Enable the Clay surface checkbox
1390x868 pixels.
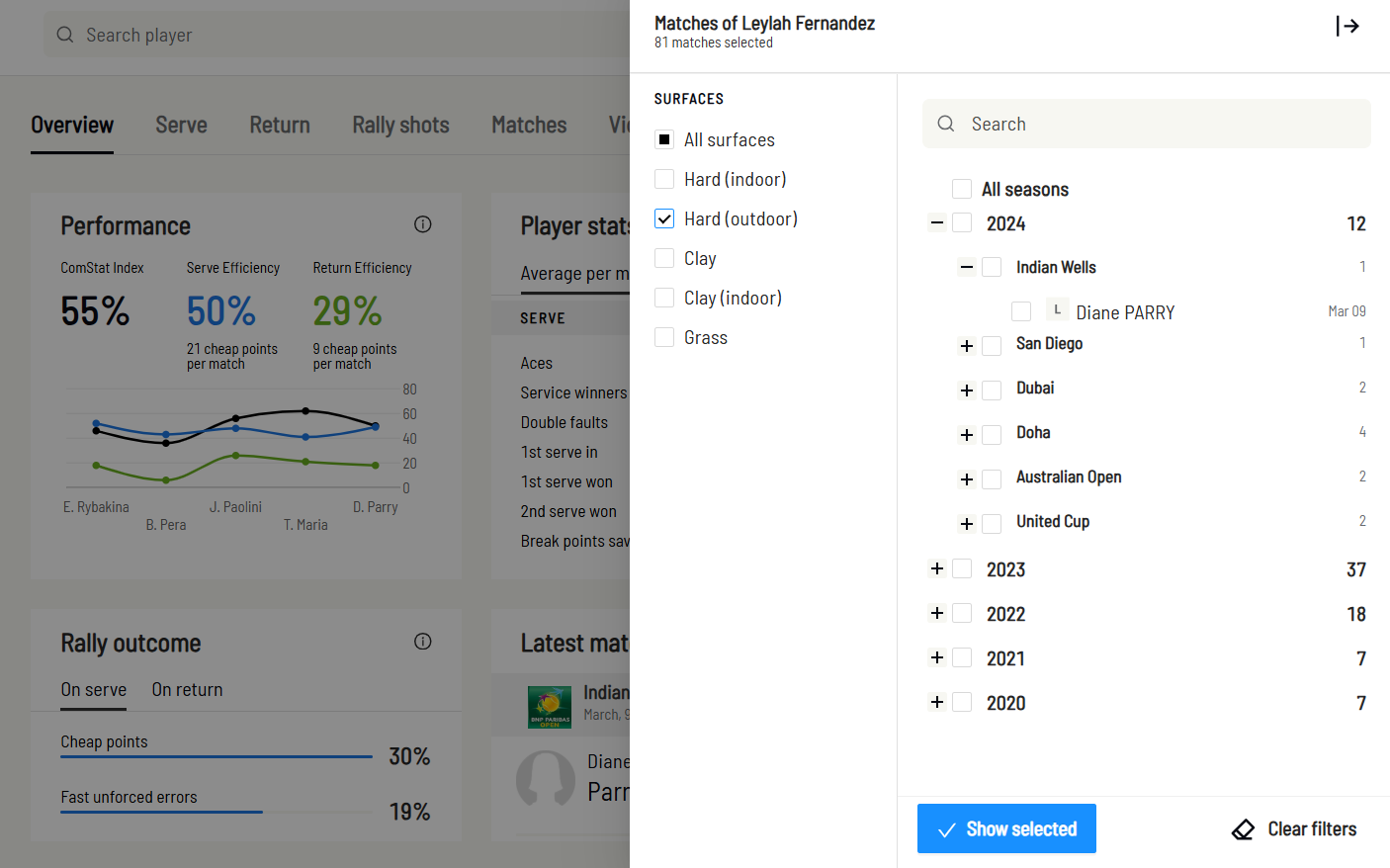click(x=664, y=258)
